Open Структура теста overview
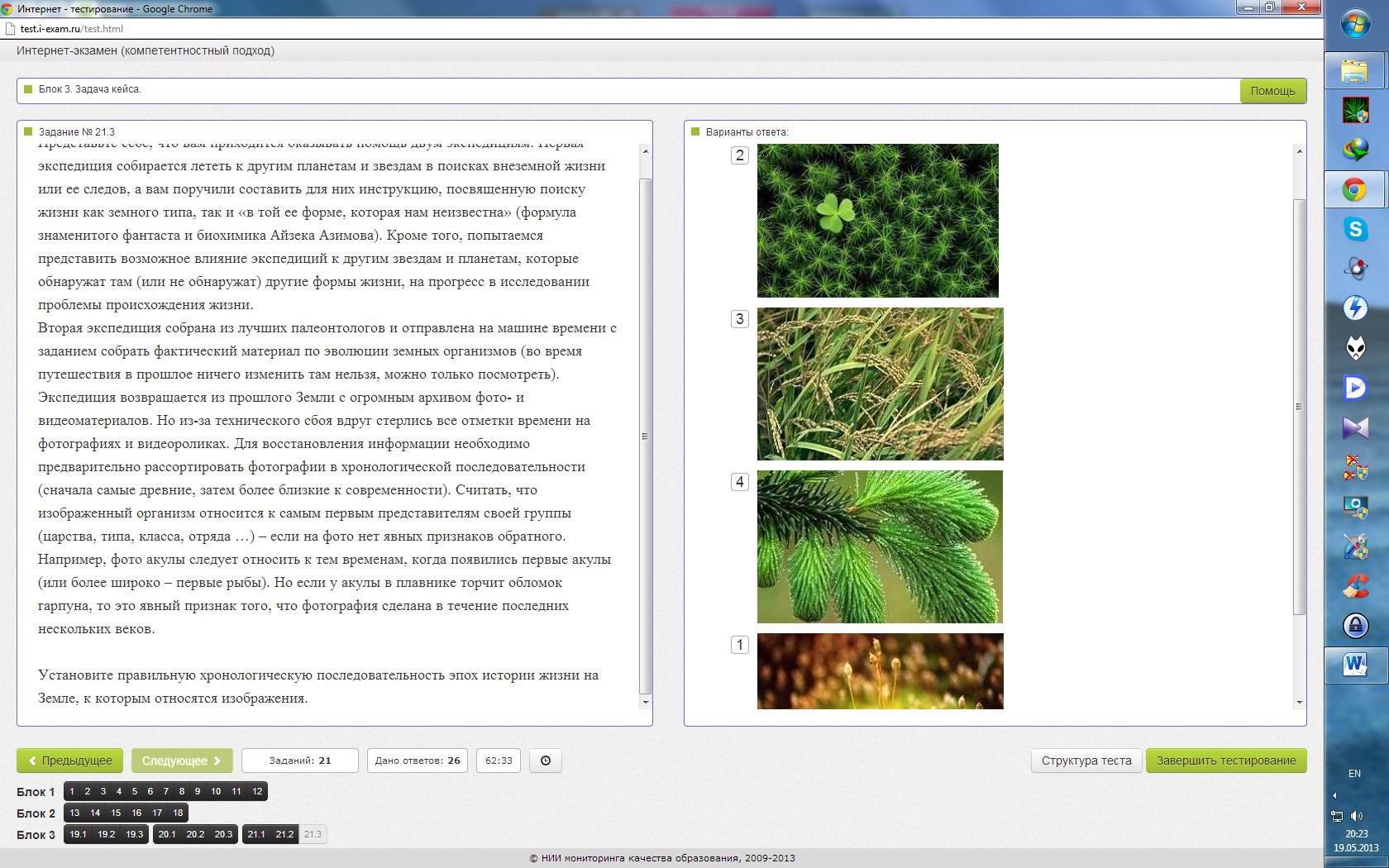The image size is (1389, 868). 1086,761
